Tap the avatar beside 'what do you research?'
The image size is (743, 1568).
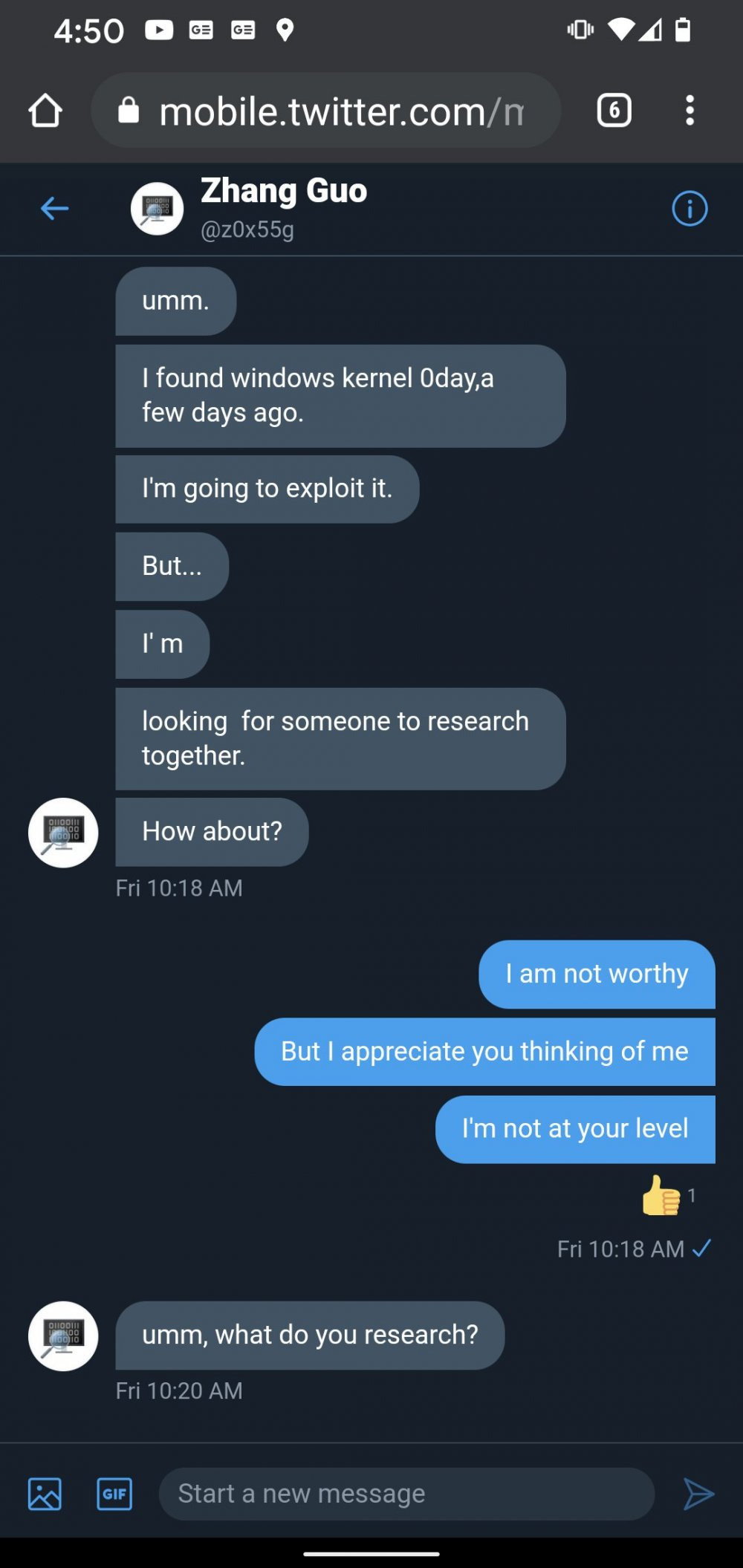63,1336
